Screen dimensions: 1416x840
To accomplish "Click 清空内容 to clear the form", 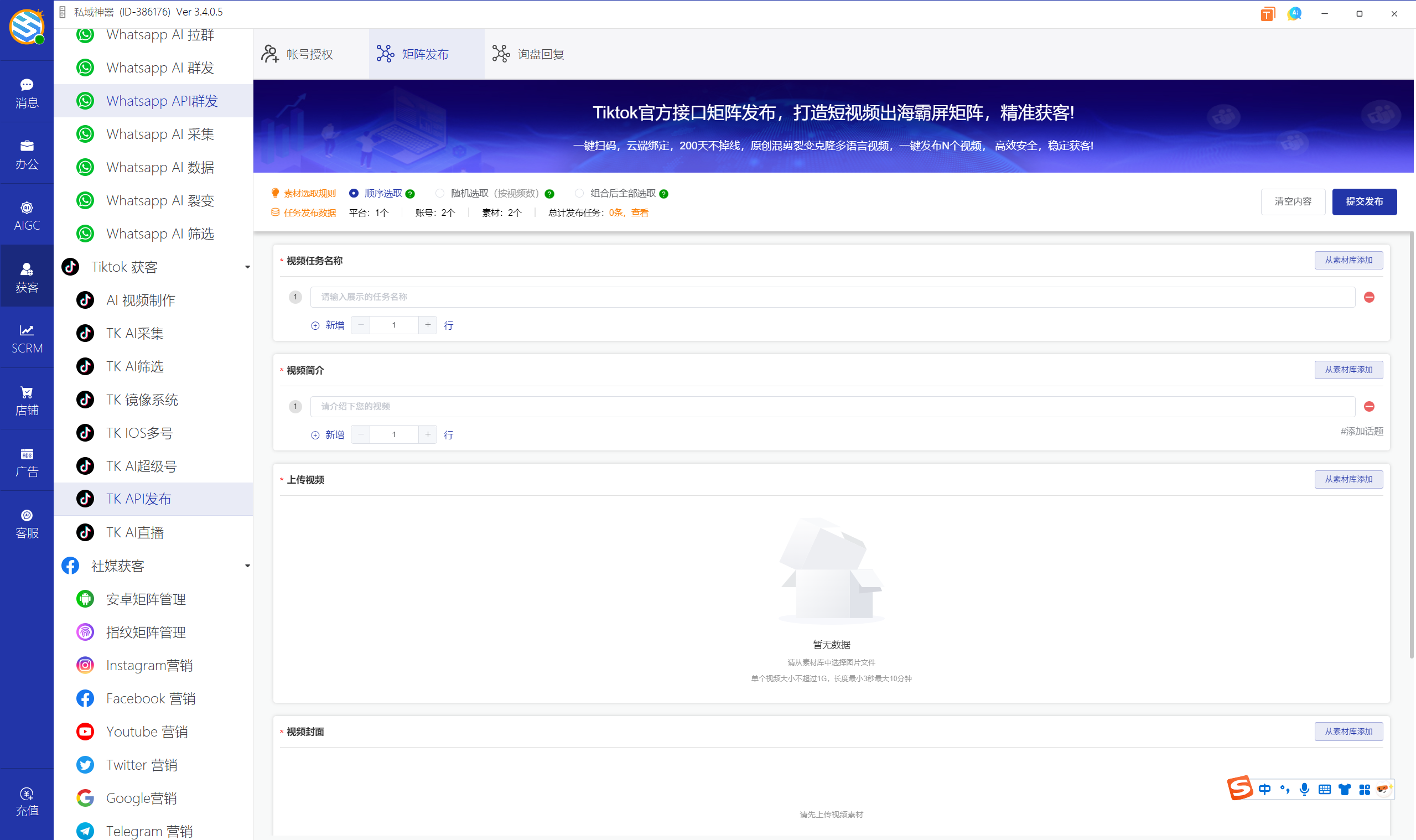I will (x=1293, y=201).
